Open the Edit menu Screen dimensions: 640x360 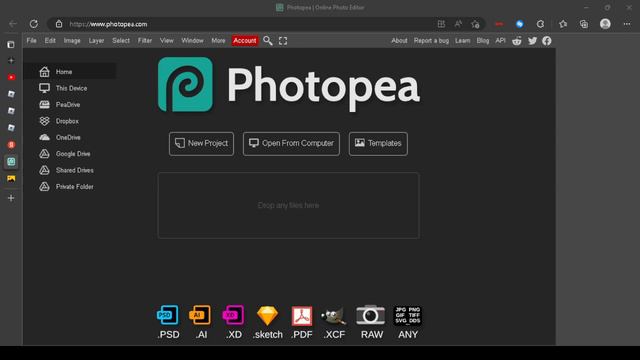click(50, 40)
